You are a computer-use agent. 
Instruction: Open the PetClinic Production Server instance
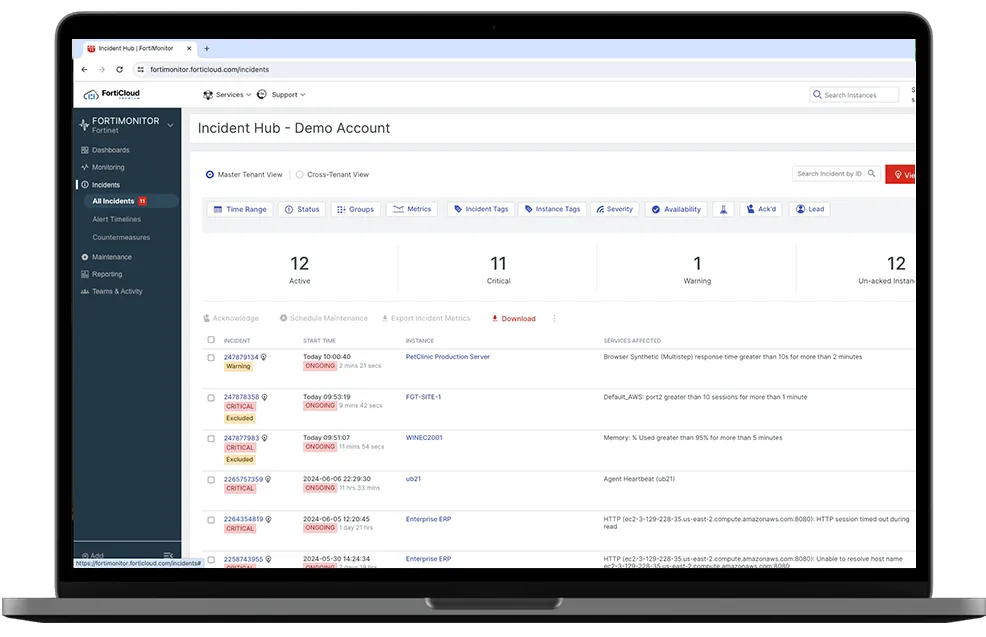click(x=448, y=357)
